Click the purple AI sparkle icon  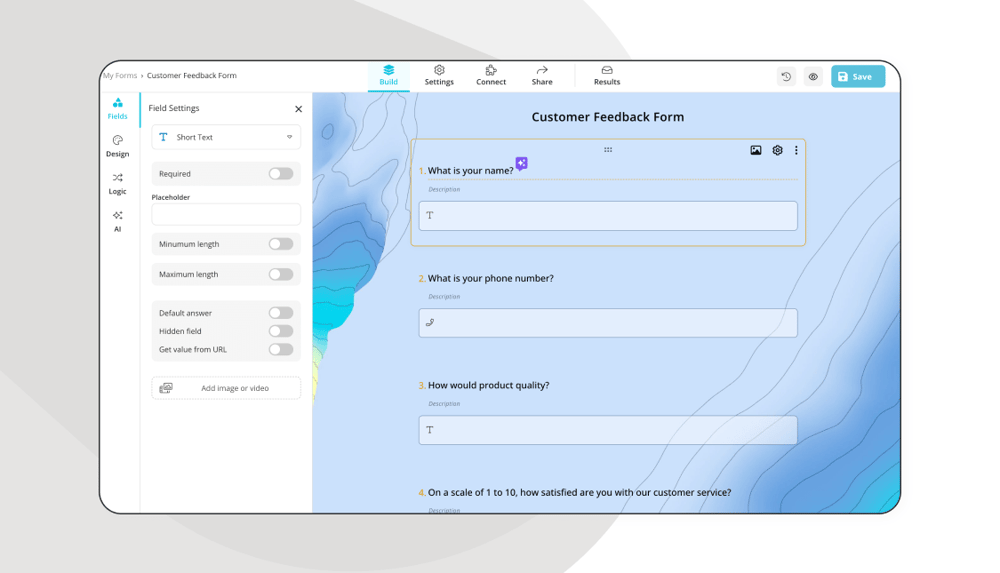tap(521, 163)
